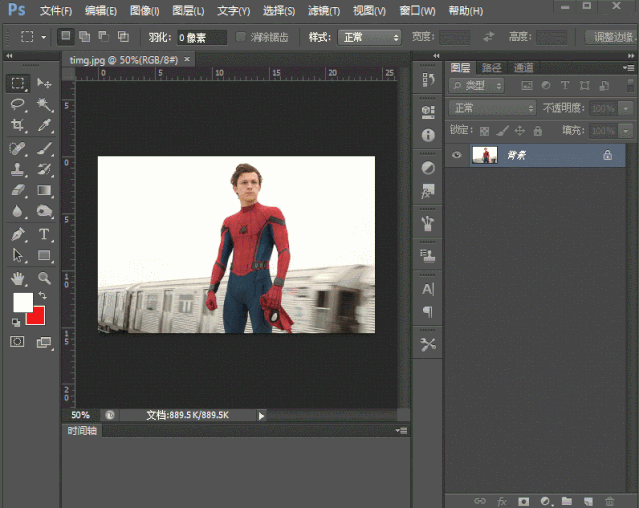Image resolution: width=639 pixels, height=508 pixels.
Task: Choose Intersect with Selection mode
Action: (x=123, y=36)
